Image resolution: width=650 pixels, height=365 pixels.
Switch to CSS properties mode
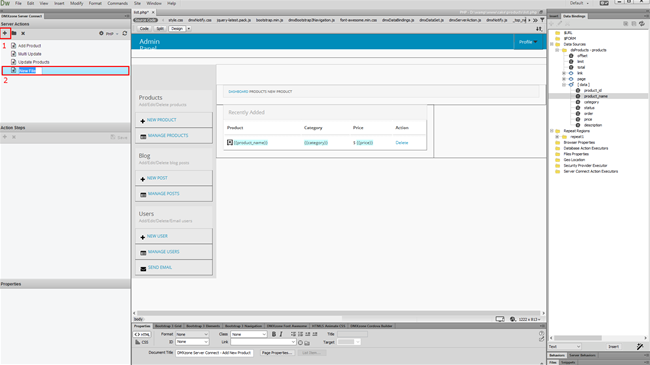(x=142, y=343)
